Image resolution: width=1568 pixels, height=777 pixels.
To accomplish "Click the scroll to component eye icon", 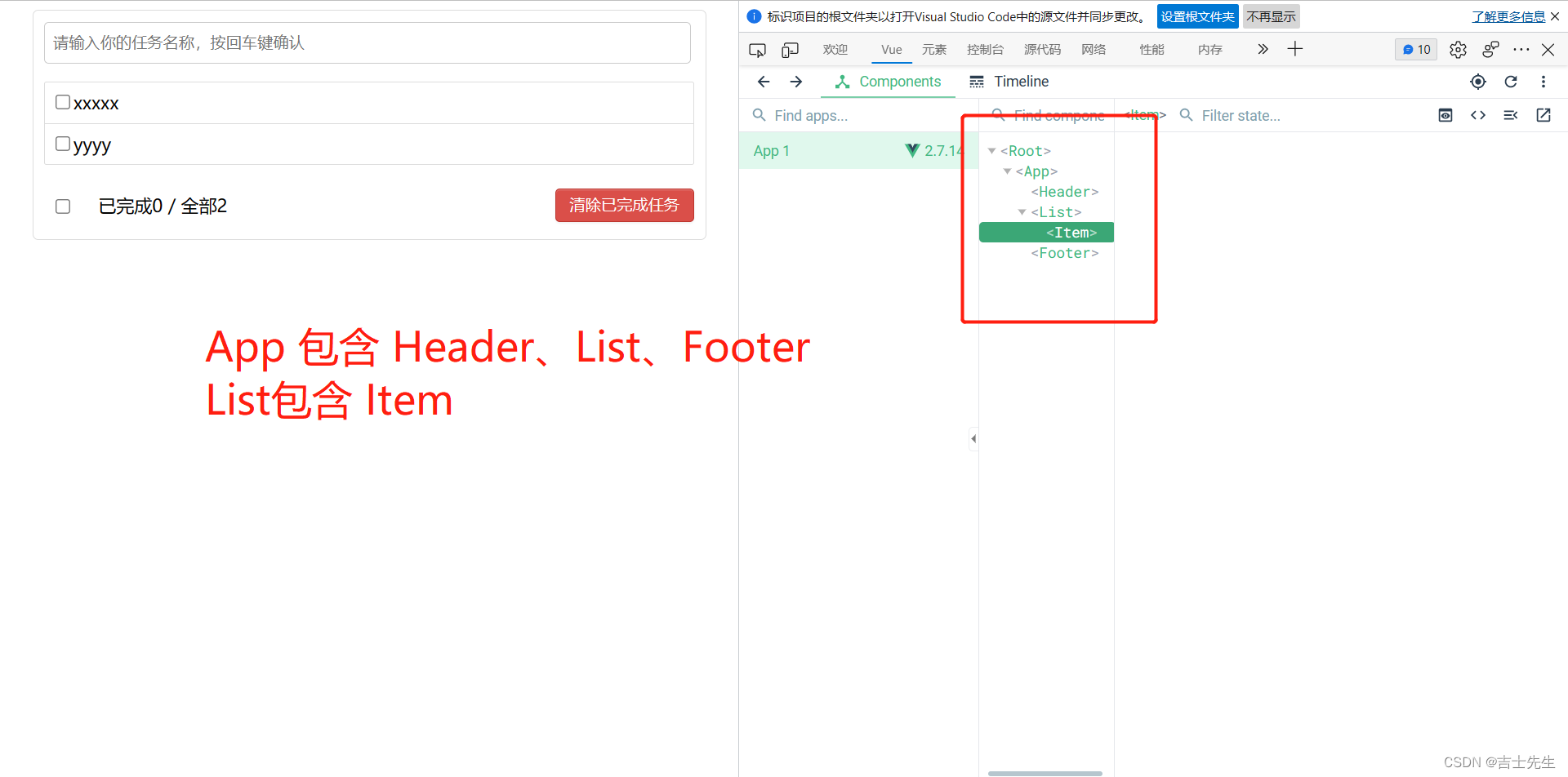I will coord(1445,115).
